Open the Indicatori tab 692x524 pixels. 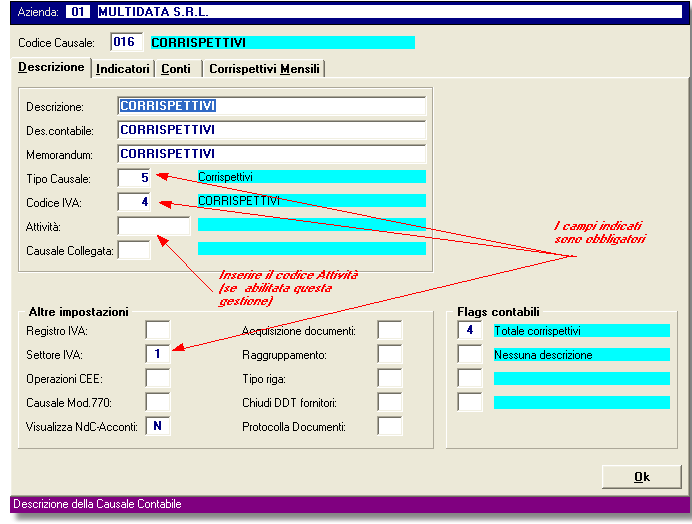pyautogui.click(x=123, y=69)
